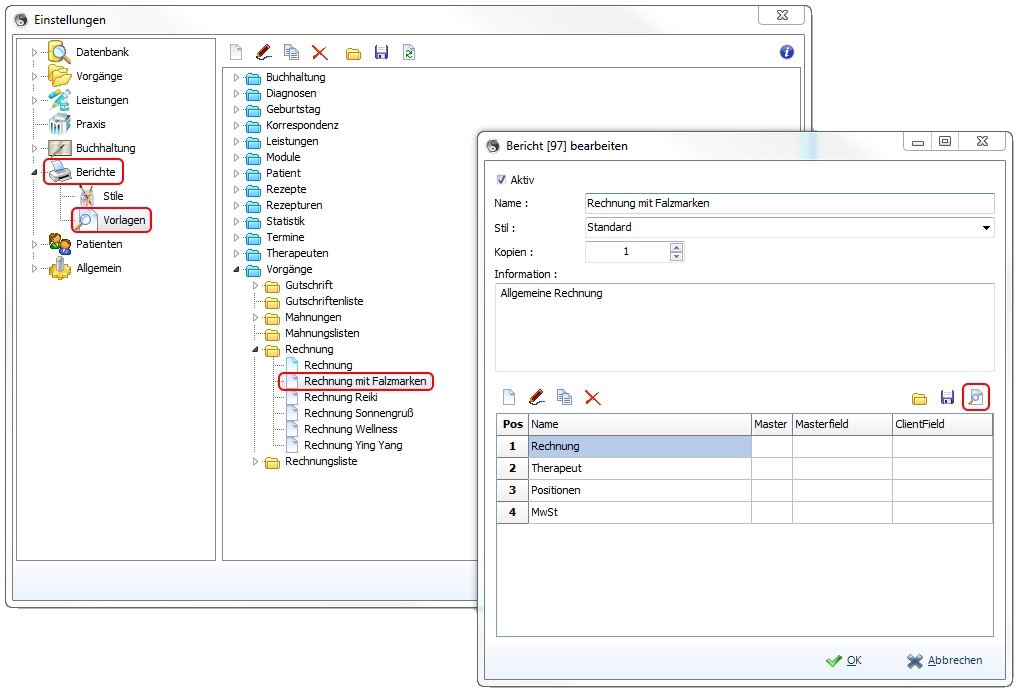Click the Kopien number field
This screenshot has width=1018, height=694.
click(627, 252)
